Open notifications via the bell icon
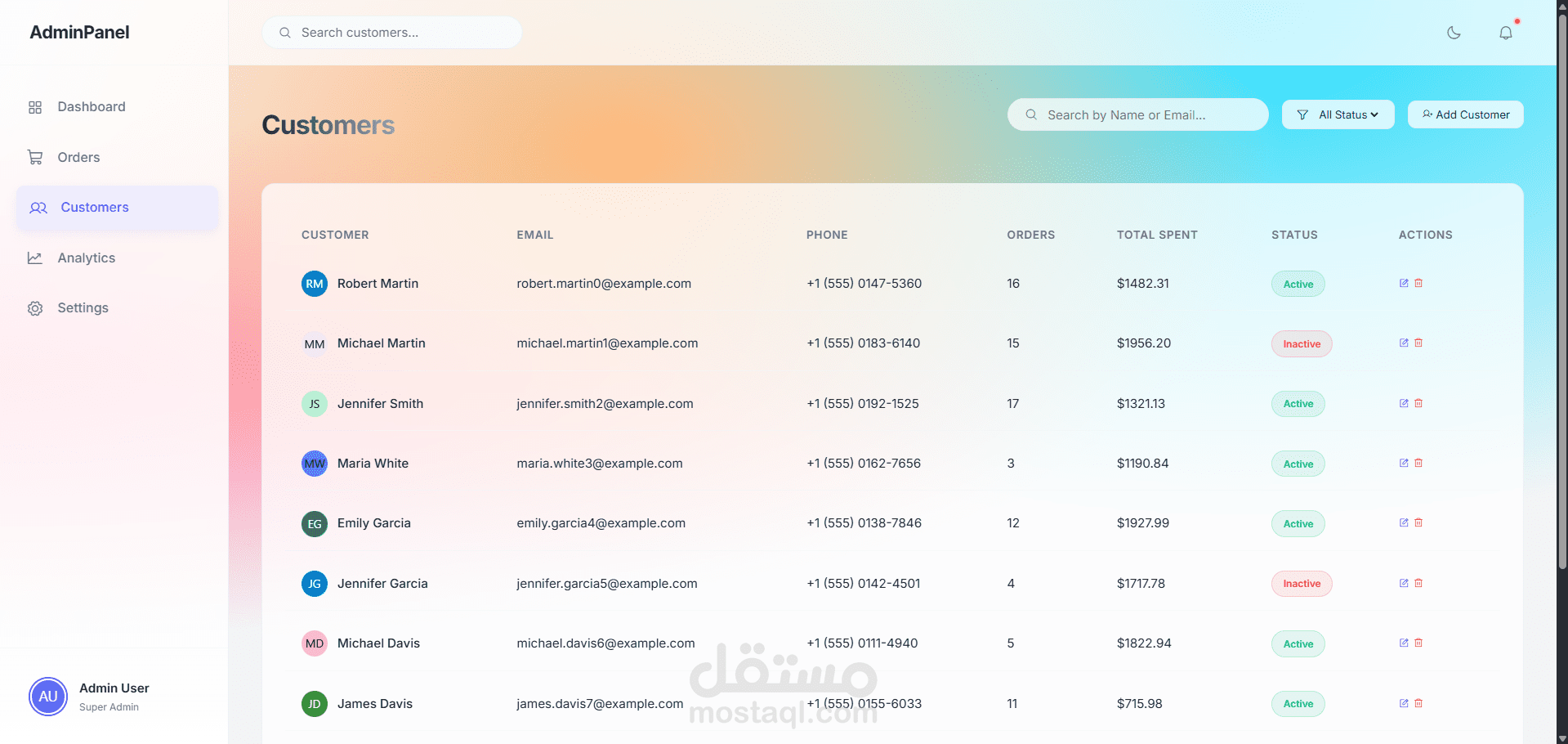The image size is (1568, 744). click(x=1506, y=33)
